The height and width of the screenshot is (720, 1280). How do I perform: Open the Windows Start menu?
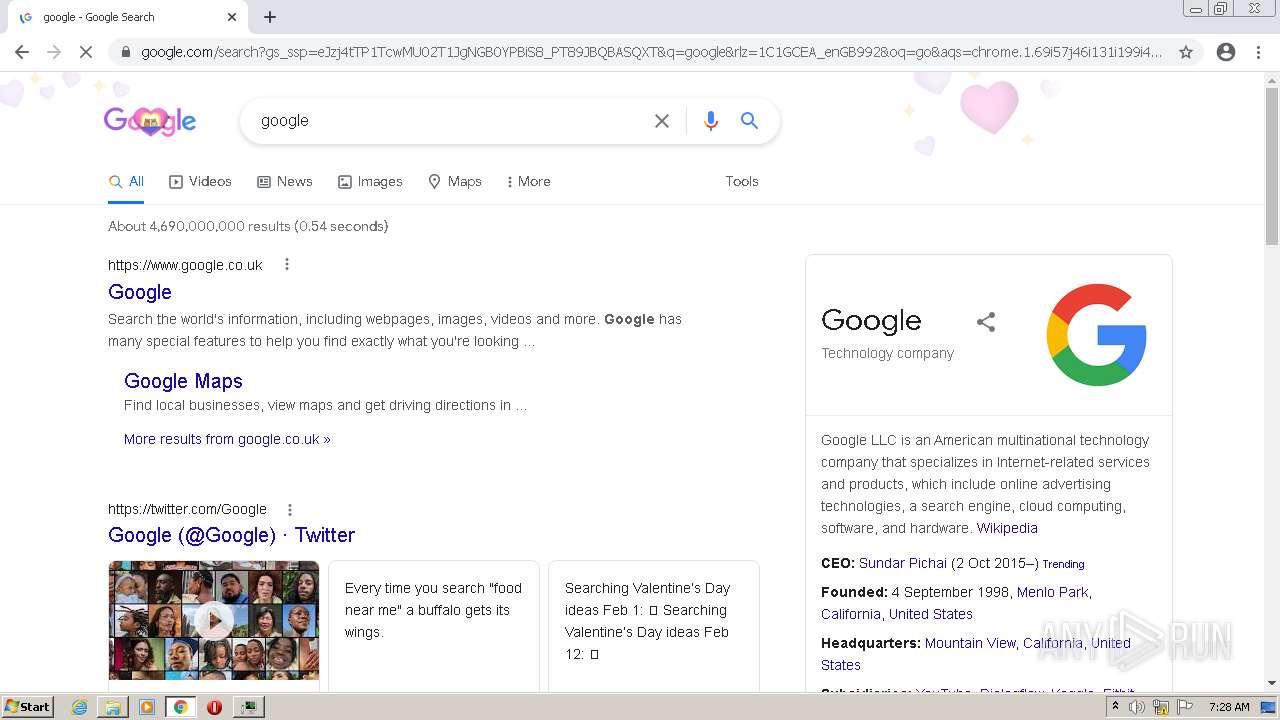point(28,707)
